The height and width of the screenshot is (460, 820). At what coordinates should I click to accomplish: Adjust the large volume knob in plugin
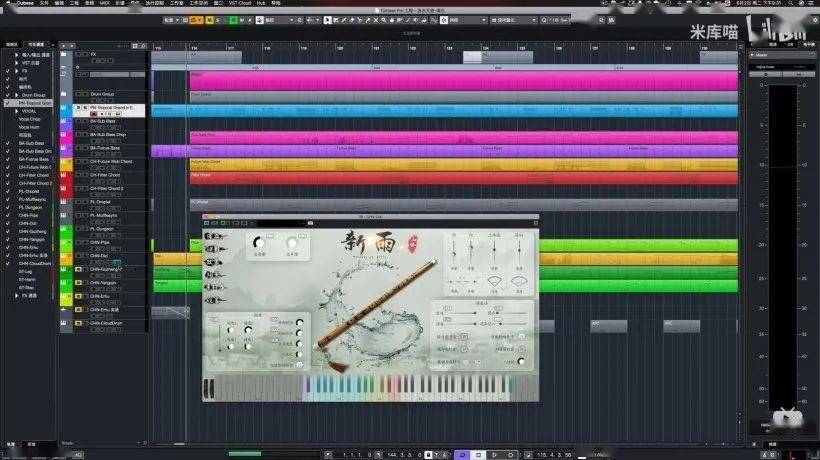coord(259,243)
